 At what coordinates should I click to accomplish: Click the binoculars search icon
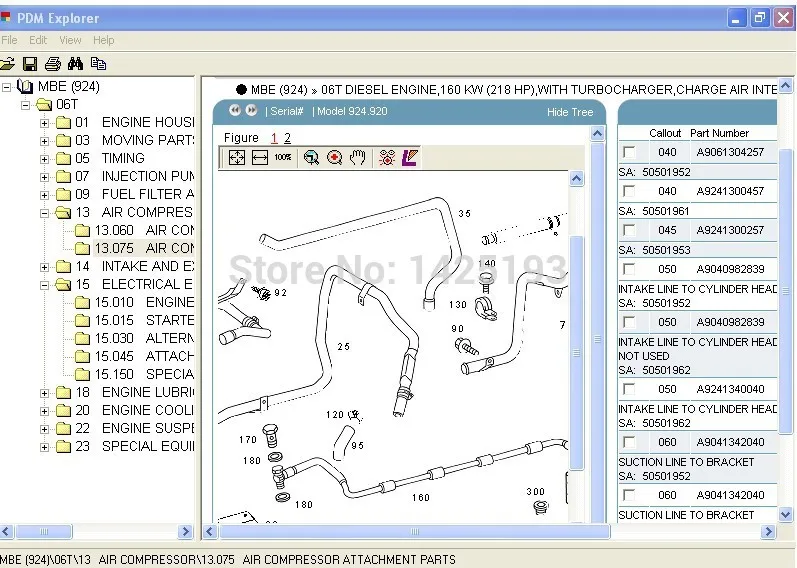74,63
